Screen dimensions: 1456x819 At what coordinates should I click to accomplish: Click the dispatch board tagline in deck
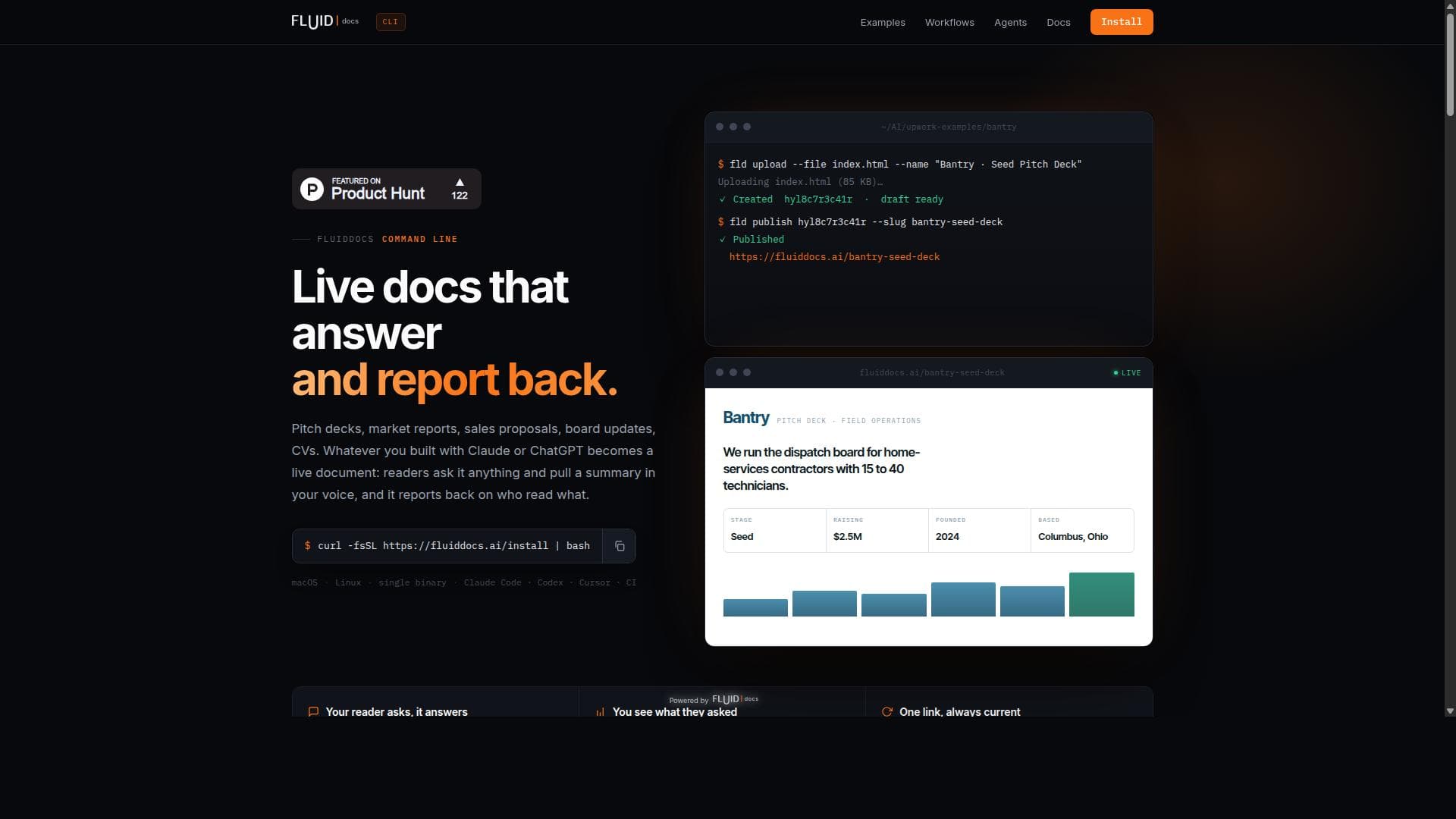[821, 469]
